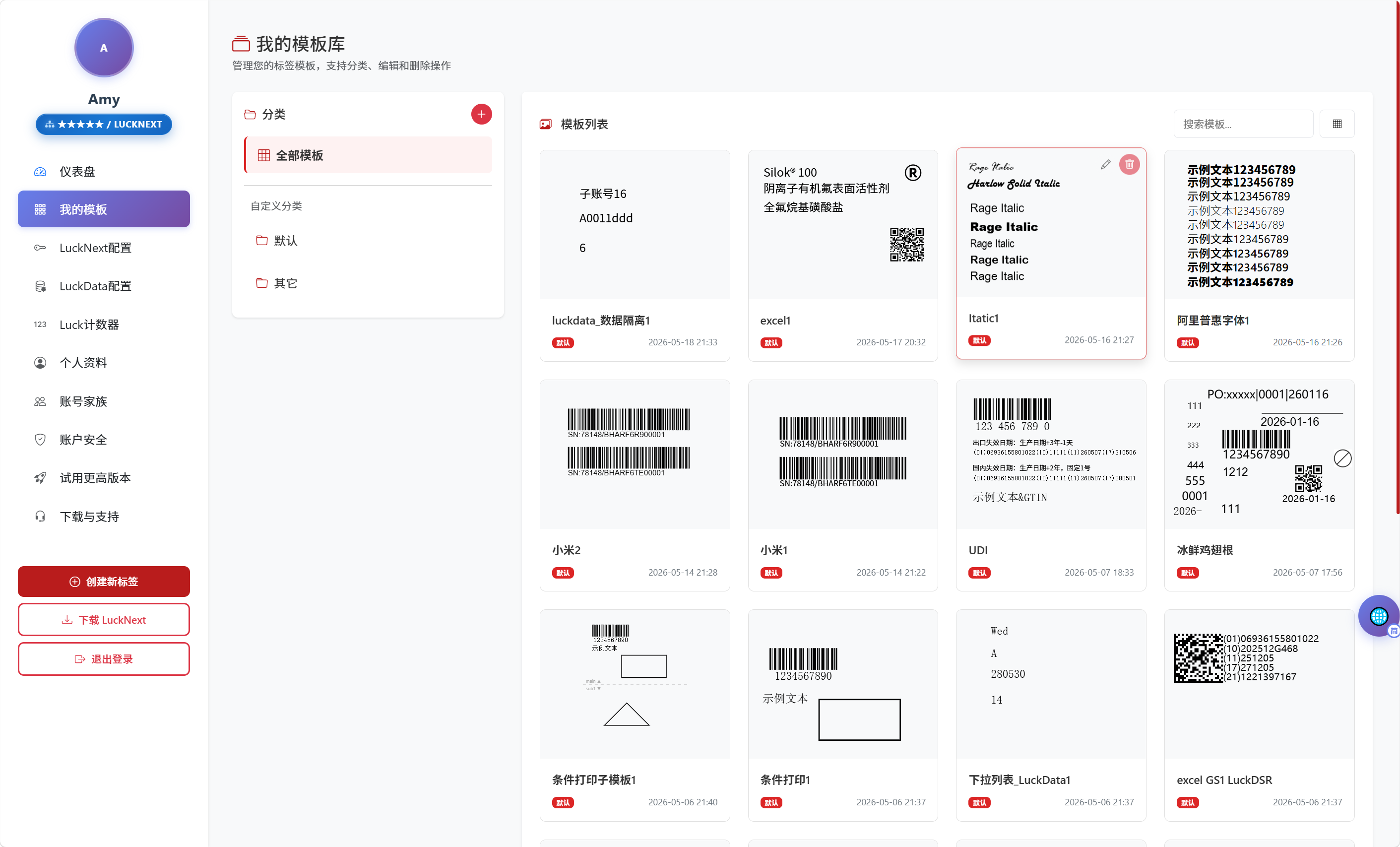Screen dimensions: 1400x847
Task: Open the 小米2 template thumbnail
Action: (x=635, y=455)
